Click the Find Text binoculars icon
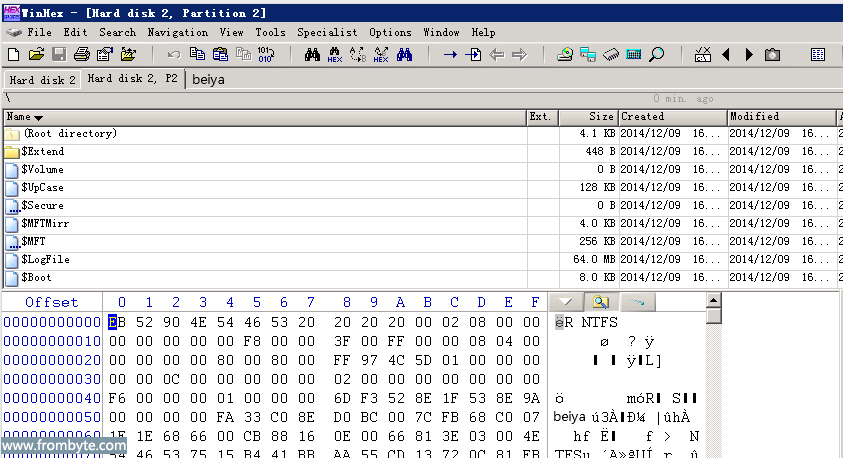 tap(312, 54)
